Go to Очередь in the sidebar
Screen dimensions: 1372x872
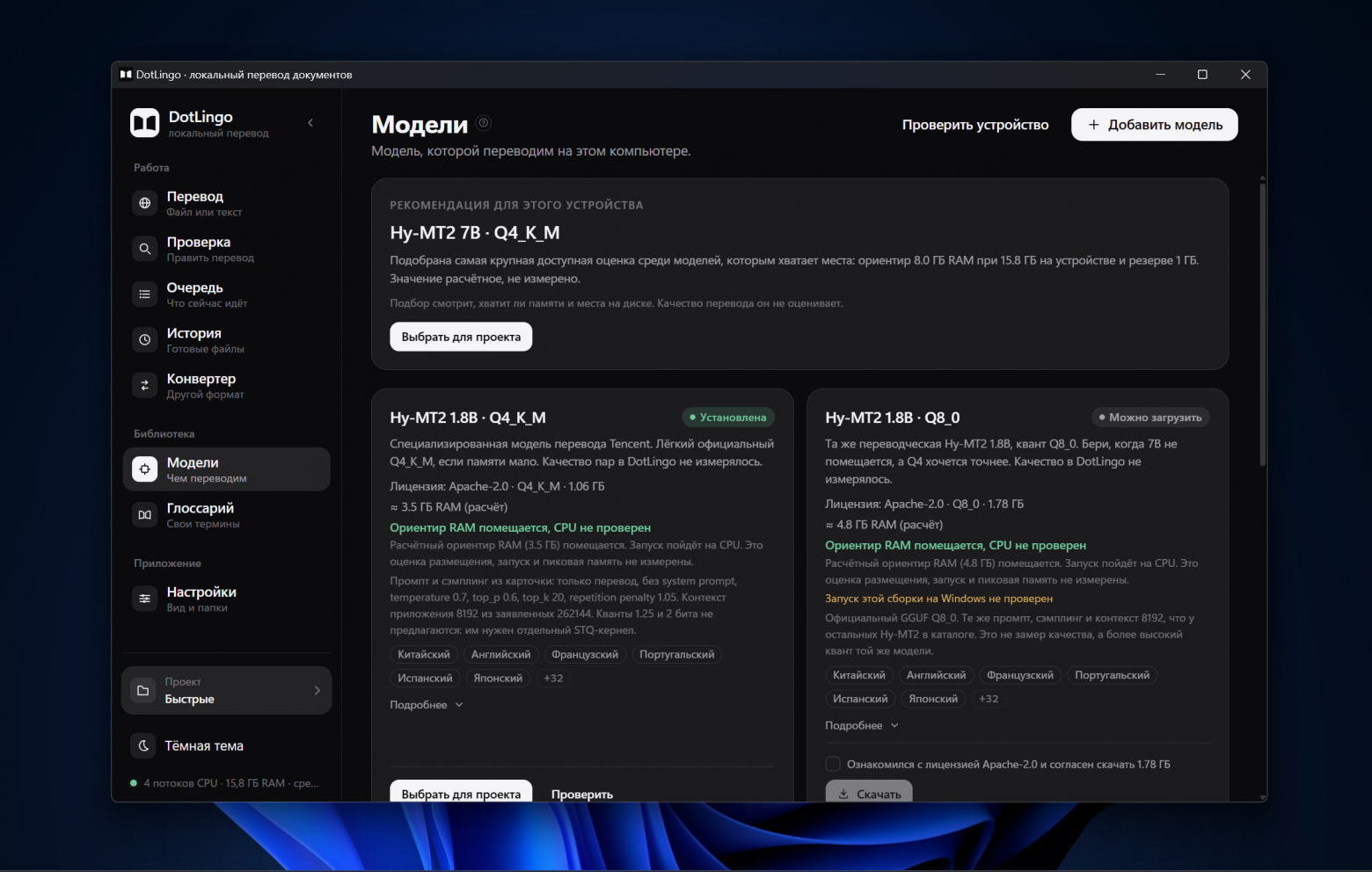(227, 294)
